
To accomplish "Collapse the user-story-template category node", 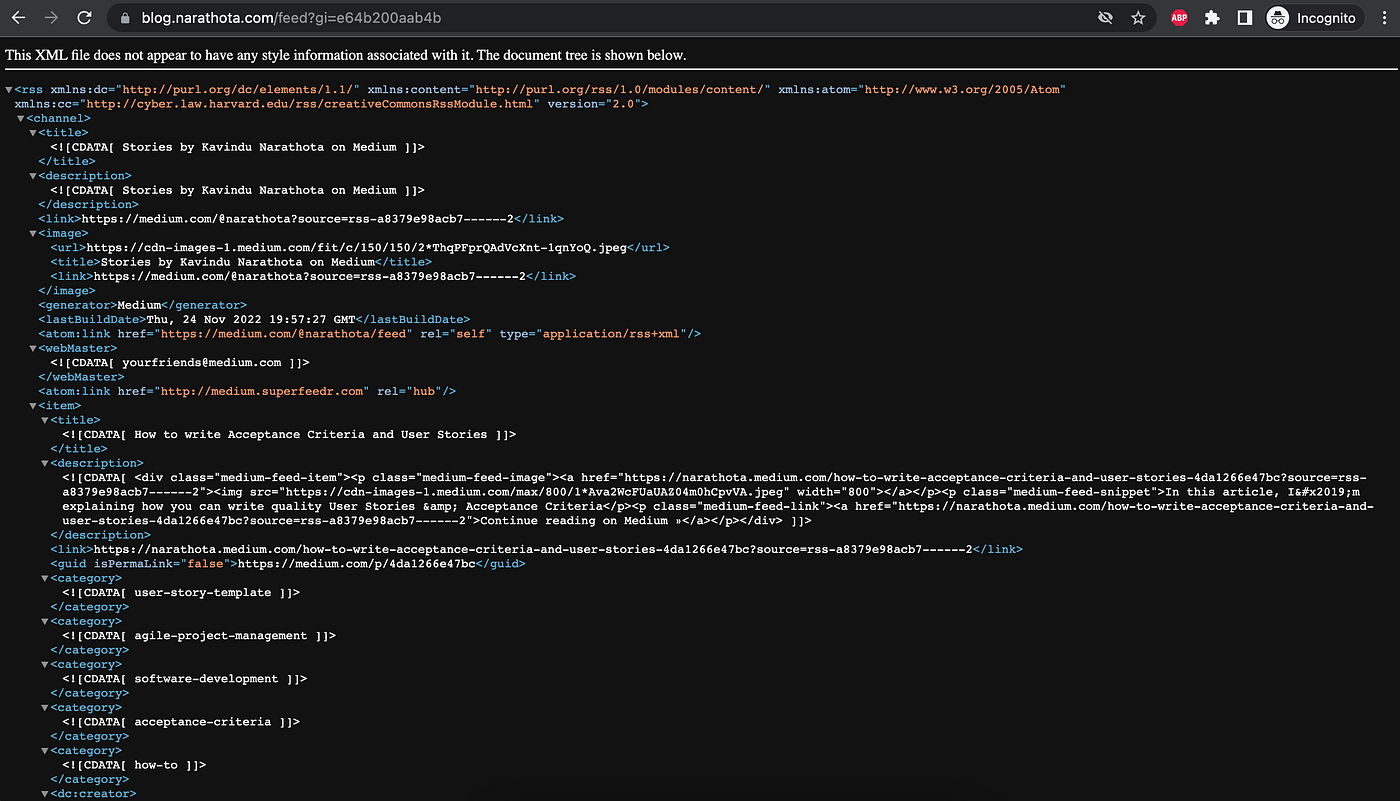I will (45, 579).
